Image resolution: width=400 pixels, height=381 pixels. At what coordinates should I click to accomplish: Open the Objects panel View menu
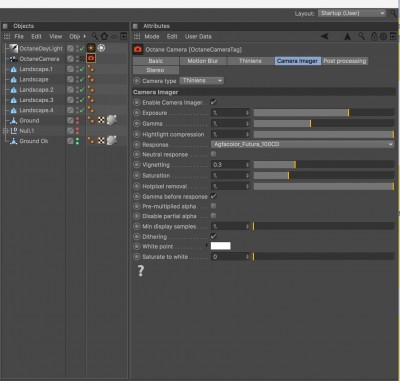[x=56, y=36]
